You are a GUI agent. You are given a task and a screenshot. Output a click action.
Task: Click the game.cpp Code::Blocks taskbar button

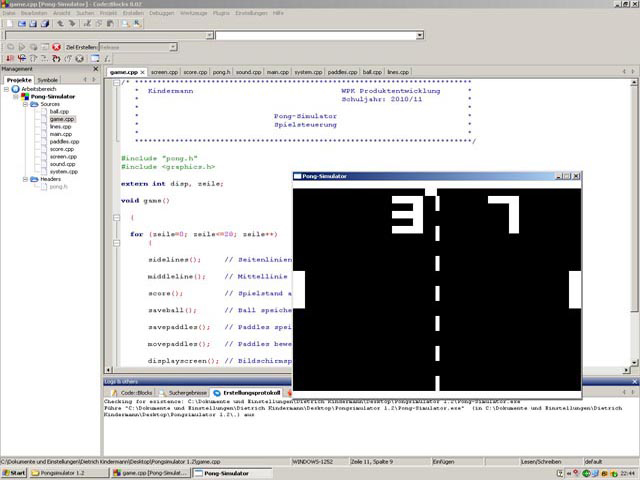tap(150, 473)
